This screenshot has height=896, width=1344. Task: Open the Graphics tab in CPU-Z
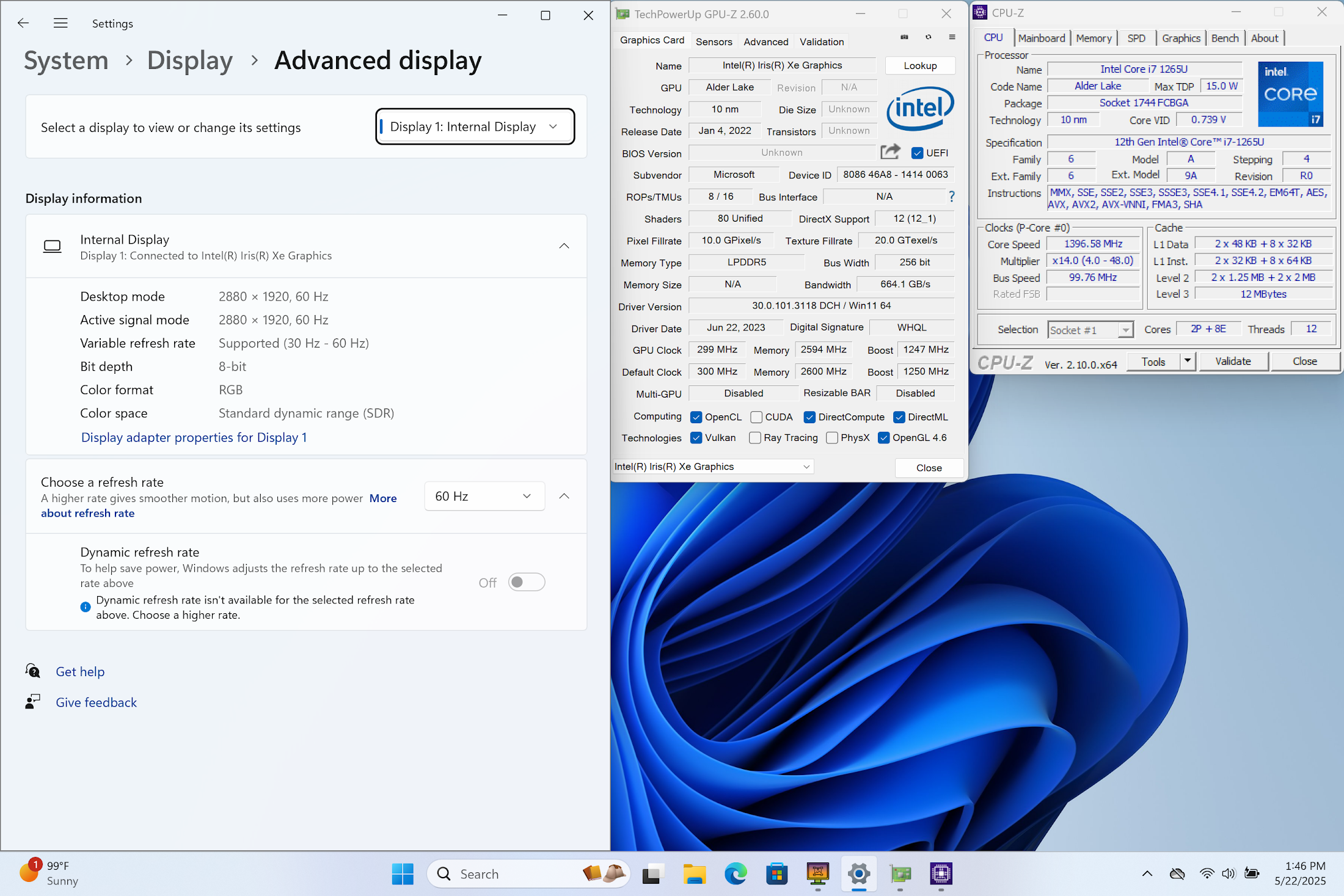click(x=1181, y=38)
